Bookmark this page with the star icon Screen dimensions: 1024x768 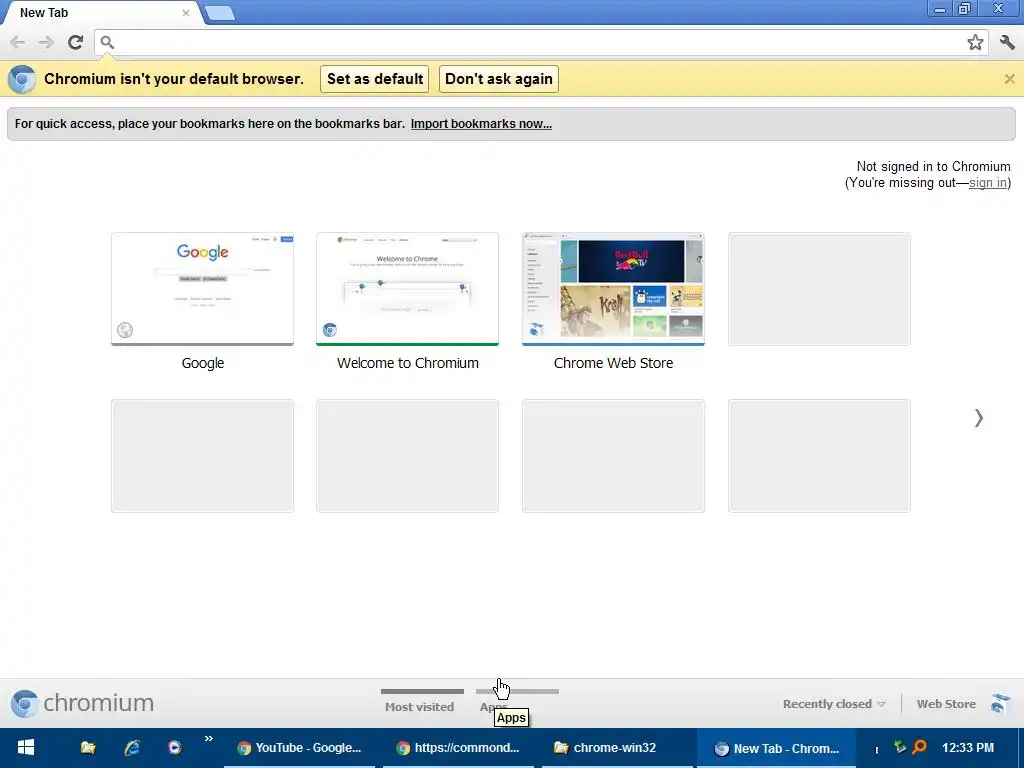(x=975, y=42)
